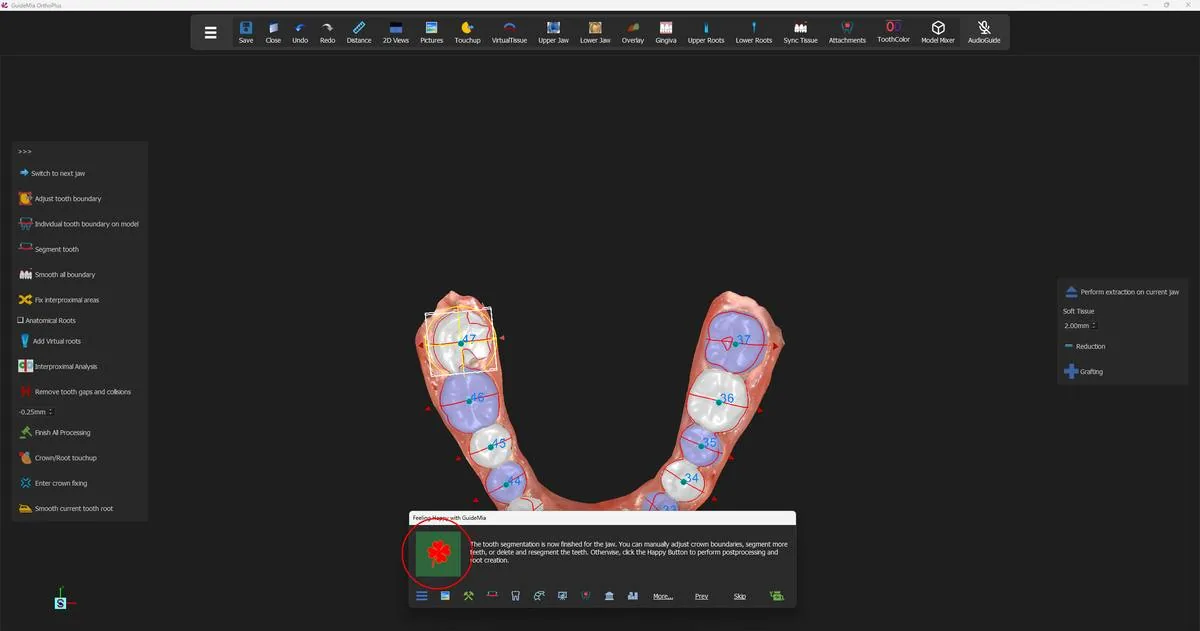This screenshot has width=1200, height=631.
Task: Click the building icon in wizard bar
Action: coord(609,596)
